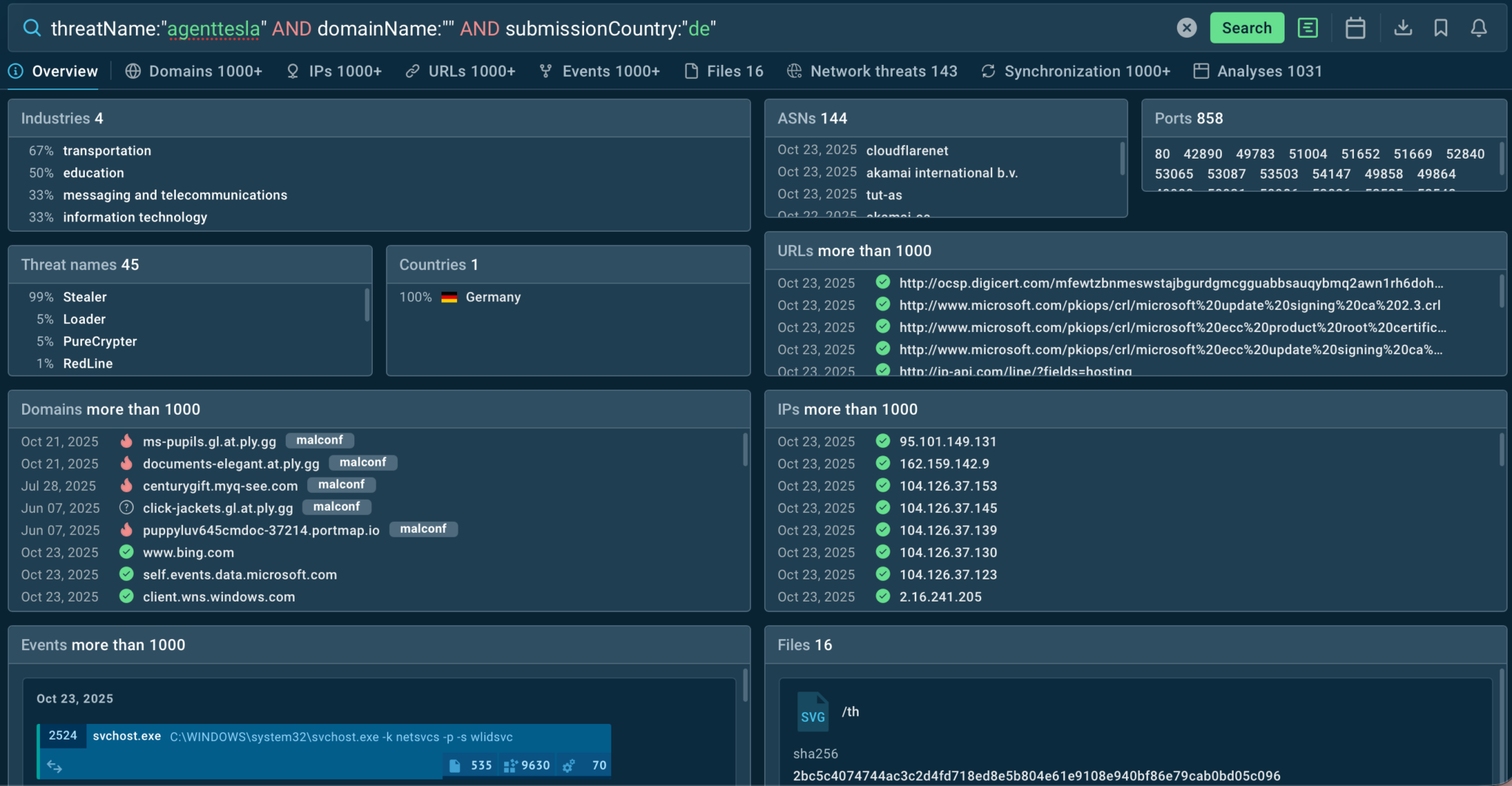Open the notifications bell
This screenshot has height=786, width=1512.
click(1480, 27)
